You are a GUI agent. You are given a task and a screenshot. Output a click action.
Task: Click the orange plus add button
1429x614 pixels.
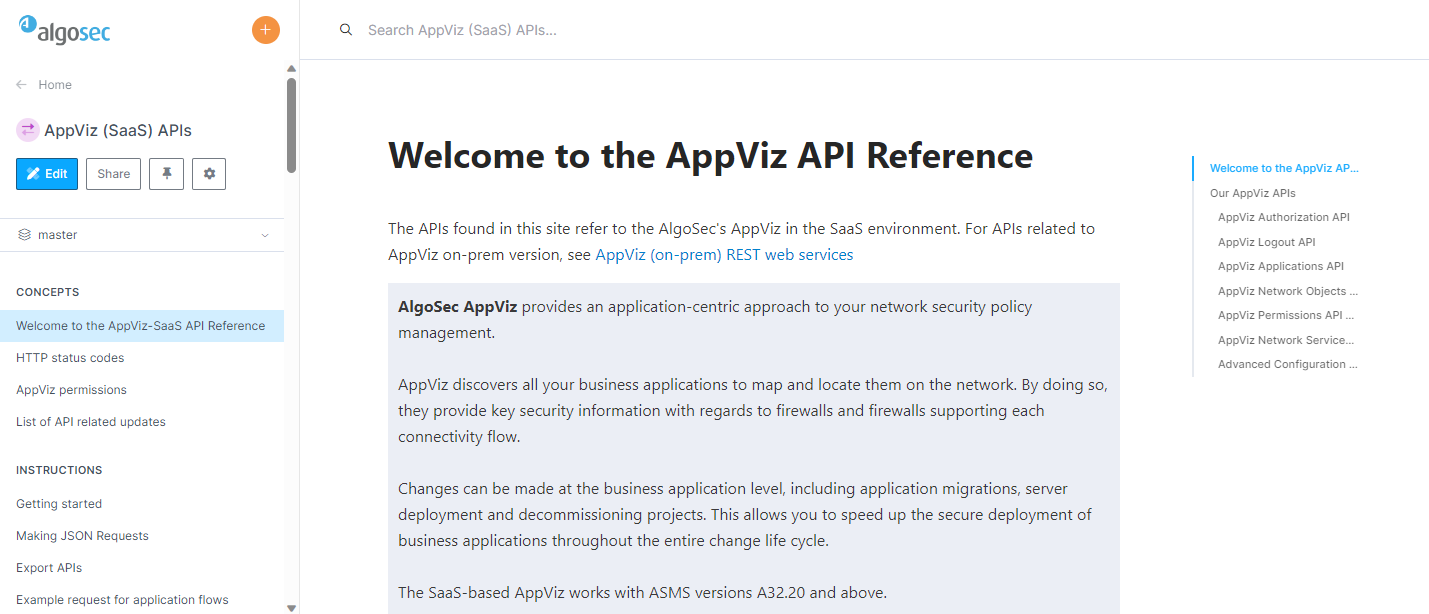(x=265, y=30)
